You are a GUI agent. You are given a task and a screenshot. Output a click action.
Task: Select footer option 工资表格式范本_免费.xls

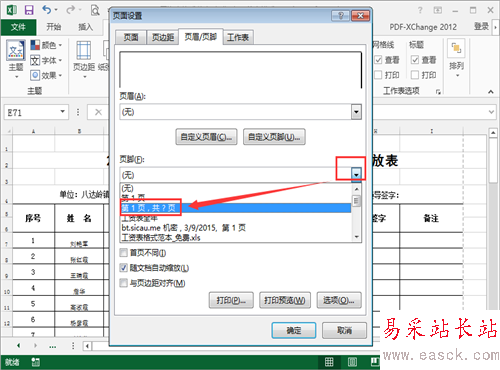click(x=235, y=238)
